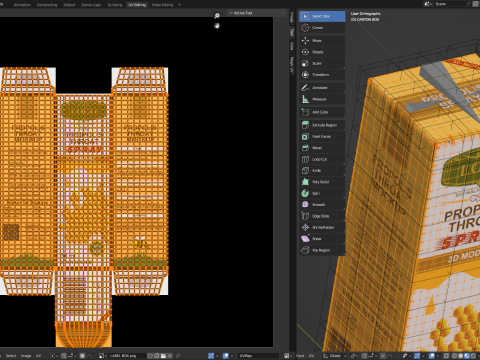
Task: Open the UV menu in 3D viewport header
Action: click(x=311, y=356)
